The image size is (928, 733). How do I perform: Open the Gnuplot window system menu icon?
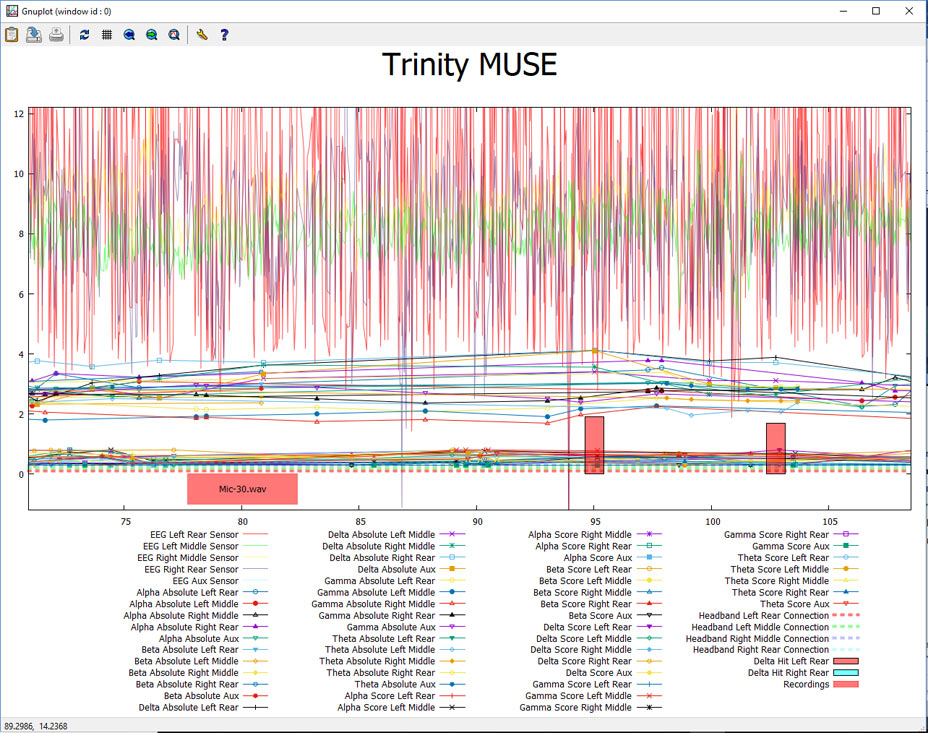[11, 11]
